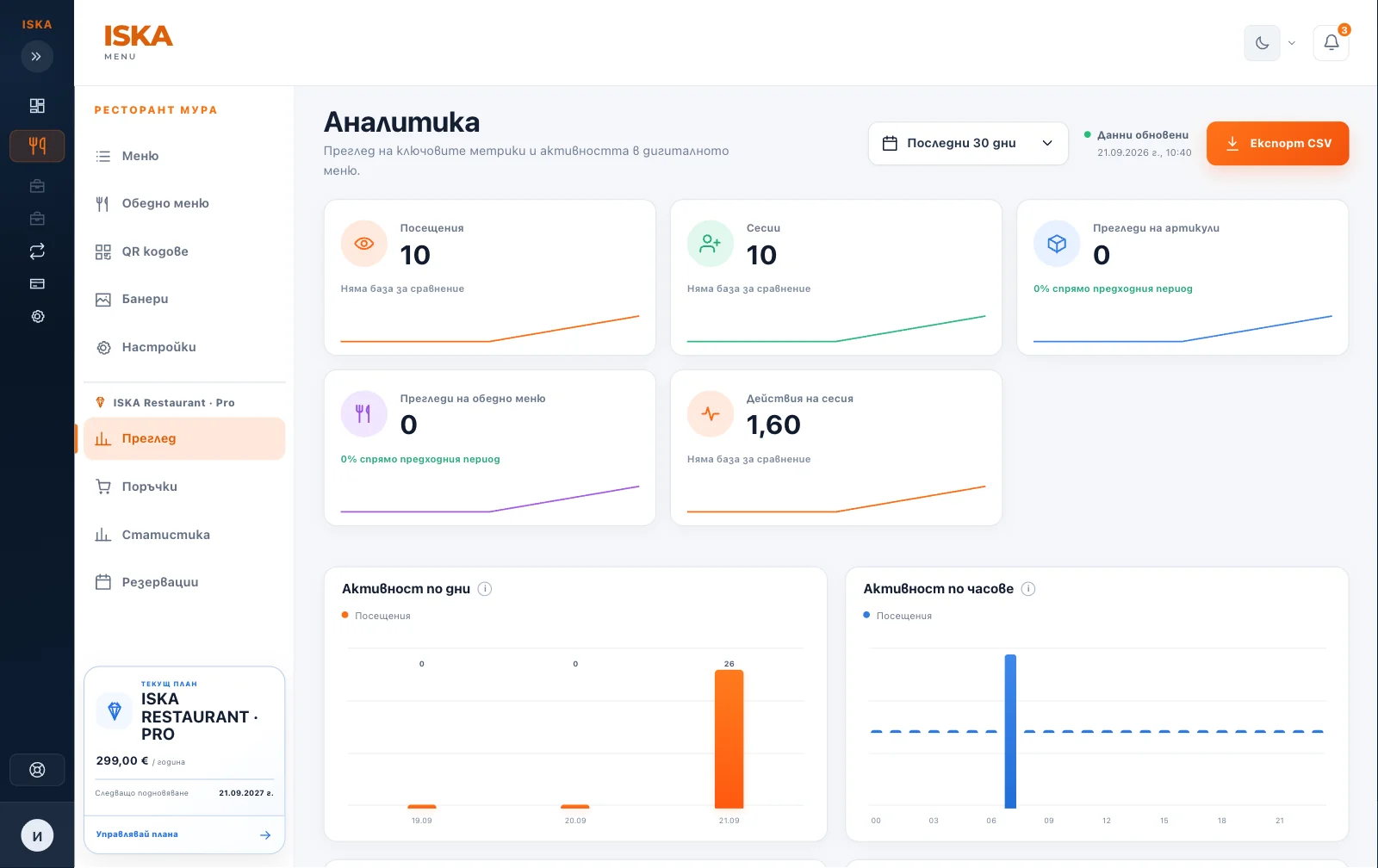Click info icon next to Активност по дни
The height and width of the screenshot is (868, 1378).
(x=485, y=589)
